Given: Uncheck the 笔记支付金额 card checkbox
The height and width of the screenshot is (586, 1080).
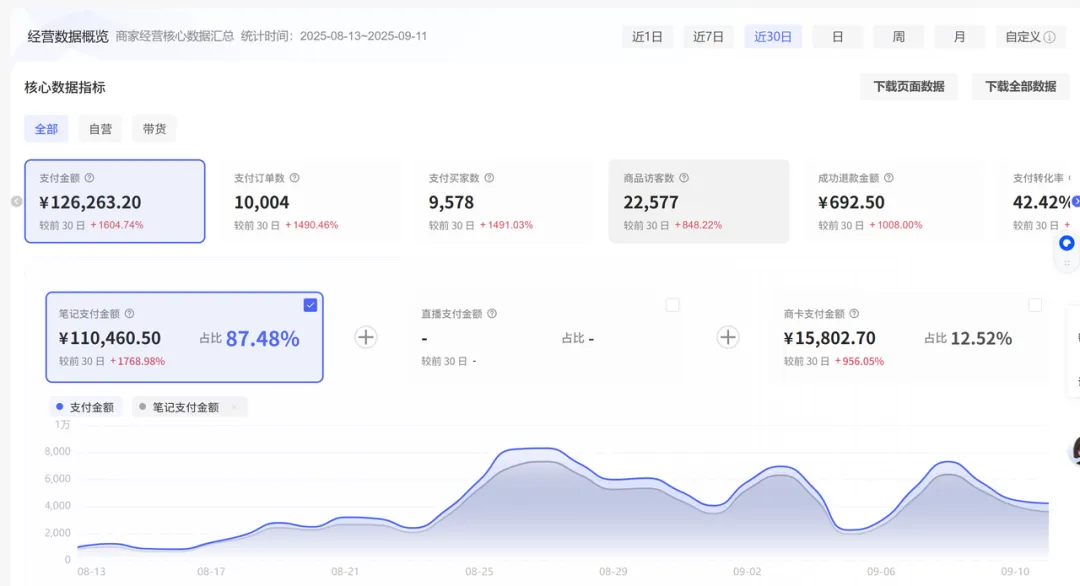Looking at the screenshot, I should 310,305.
